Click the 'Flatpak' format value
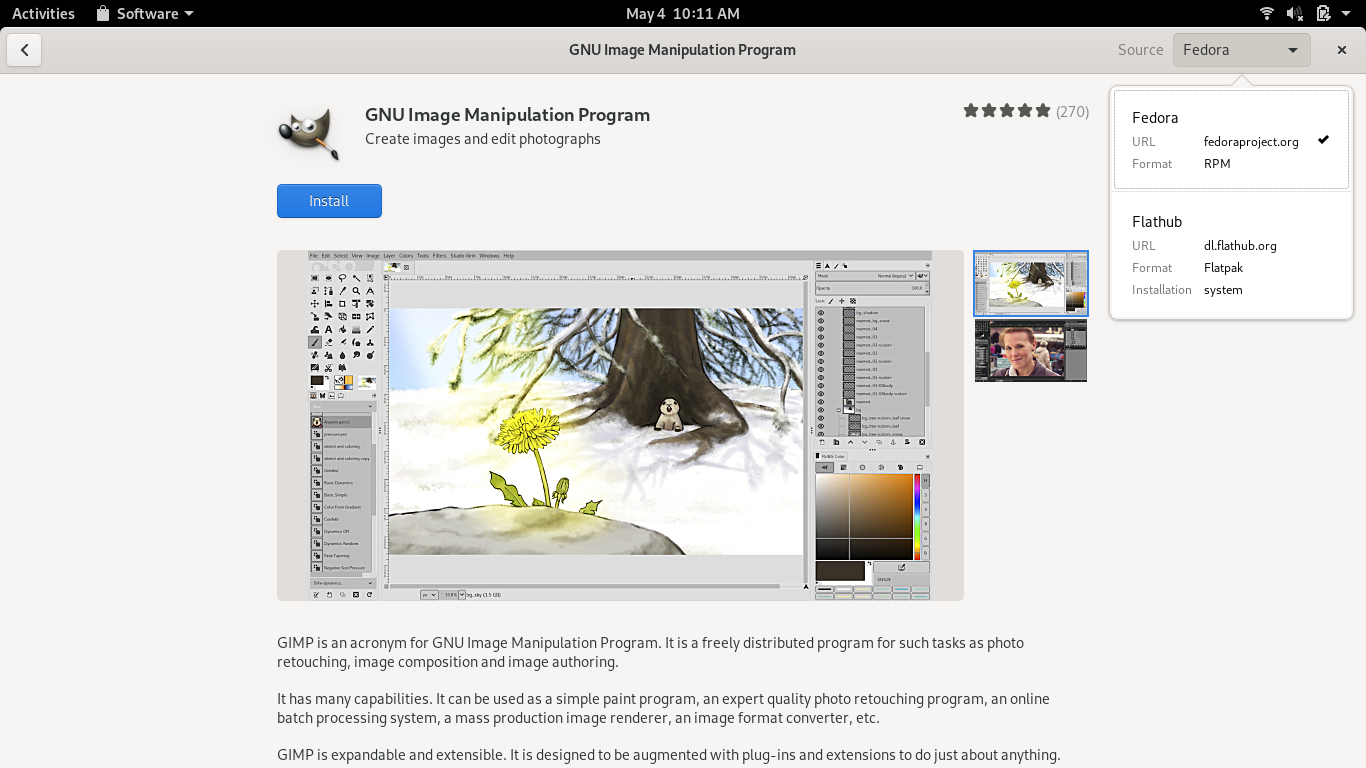 (x=1223, y=268)
